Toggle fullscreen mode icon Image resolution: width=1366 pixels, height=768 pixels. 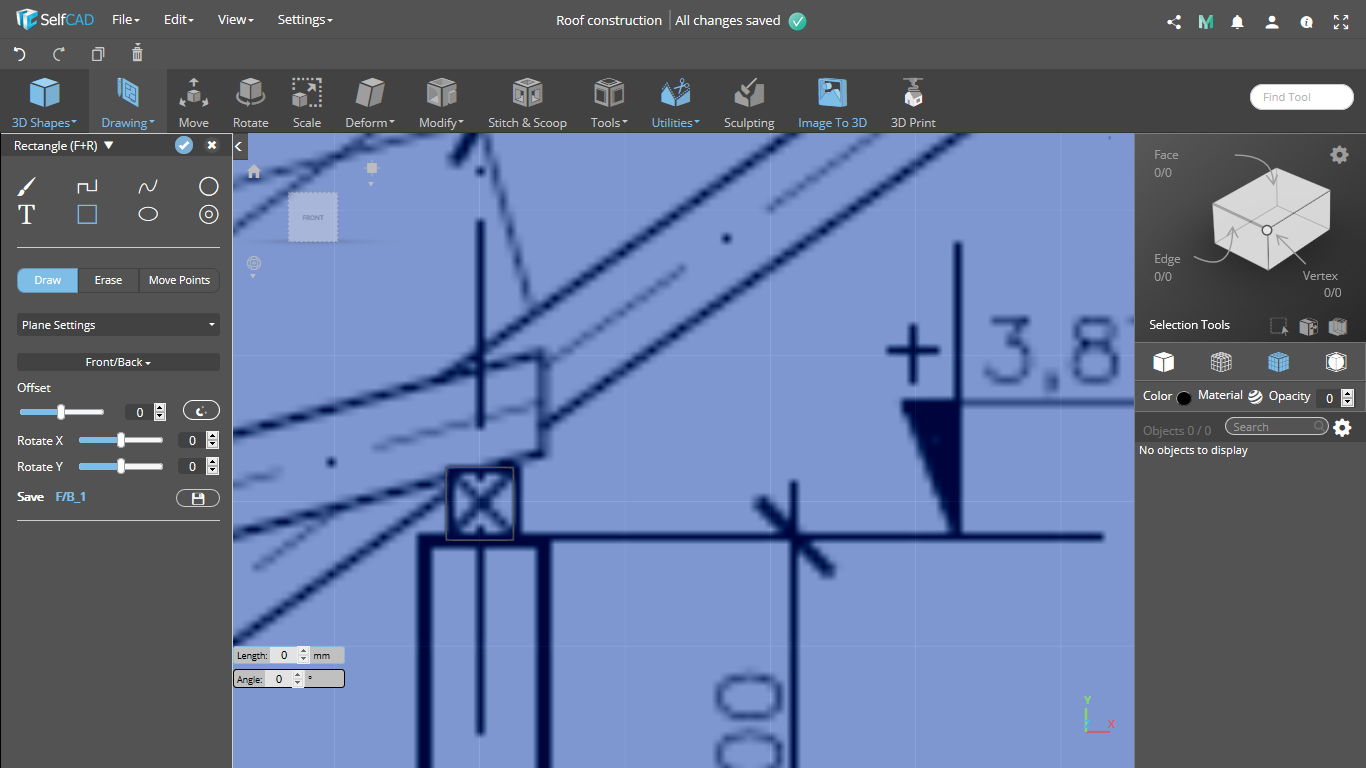tap(1341, 21)
